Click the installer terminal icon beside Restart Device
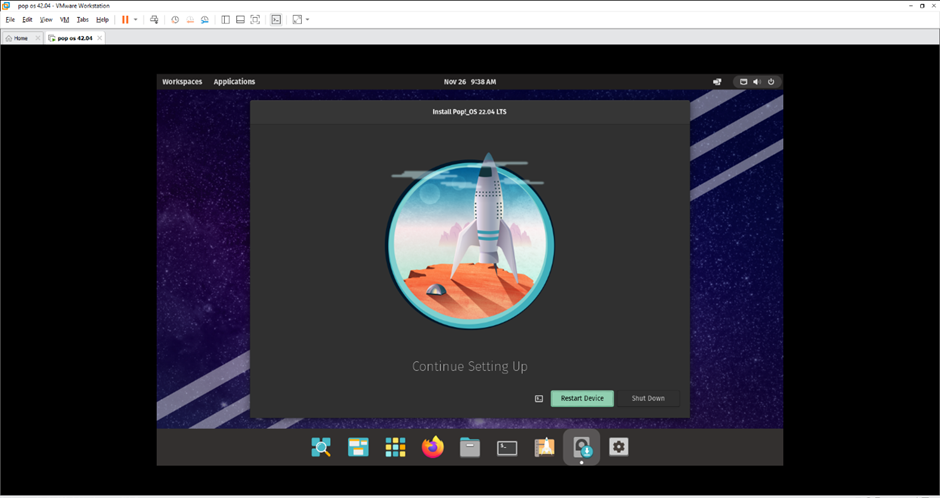The height and width of the screenshot is (498, 940). [x=539, y=398]
